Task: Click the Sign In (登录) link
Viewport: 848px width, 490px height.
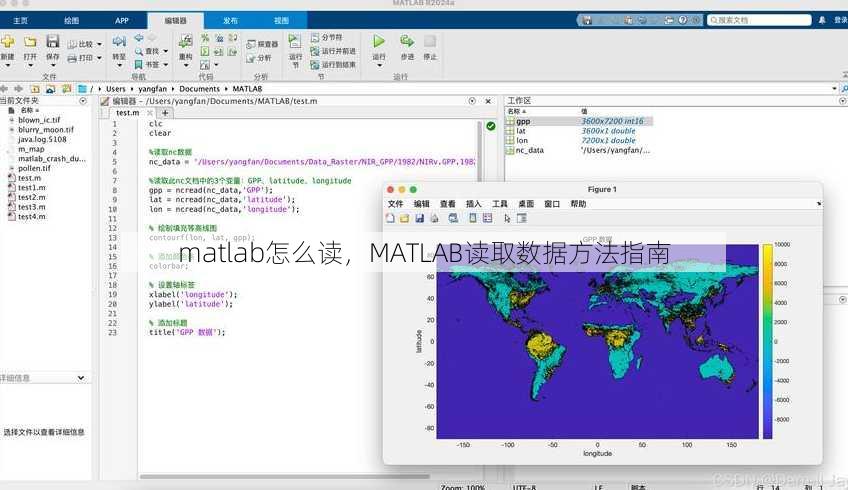Action: 840,20
